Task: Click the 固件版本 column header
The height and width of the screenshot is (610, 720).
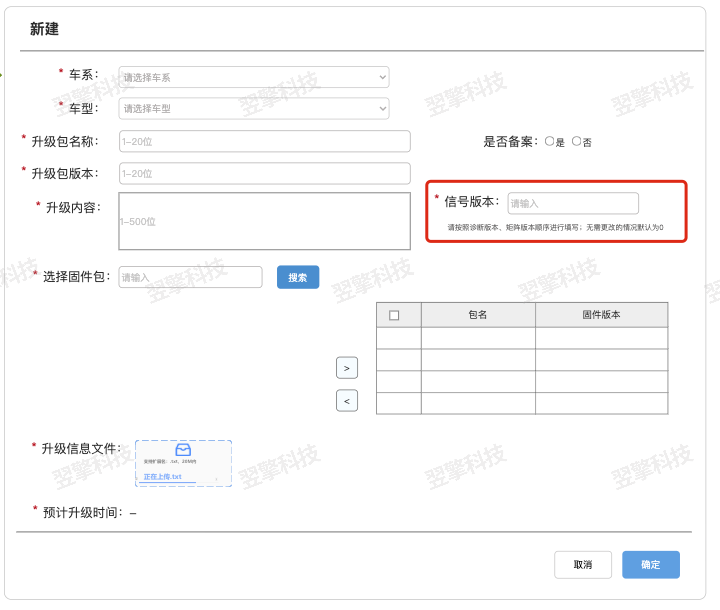Action: point(601,315)
